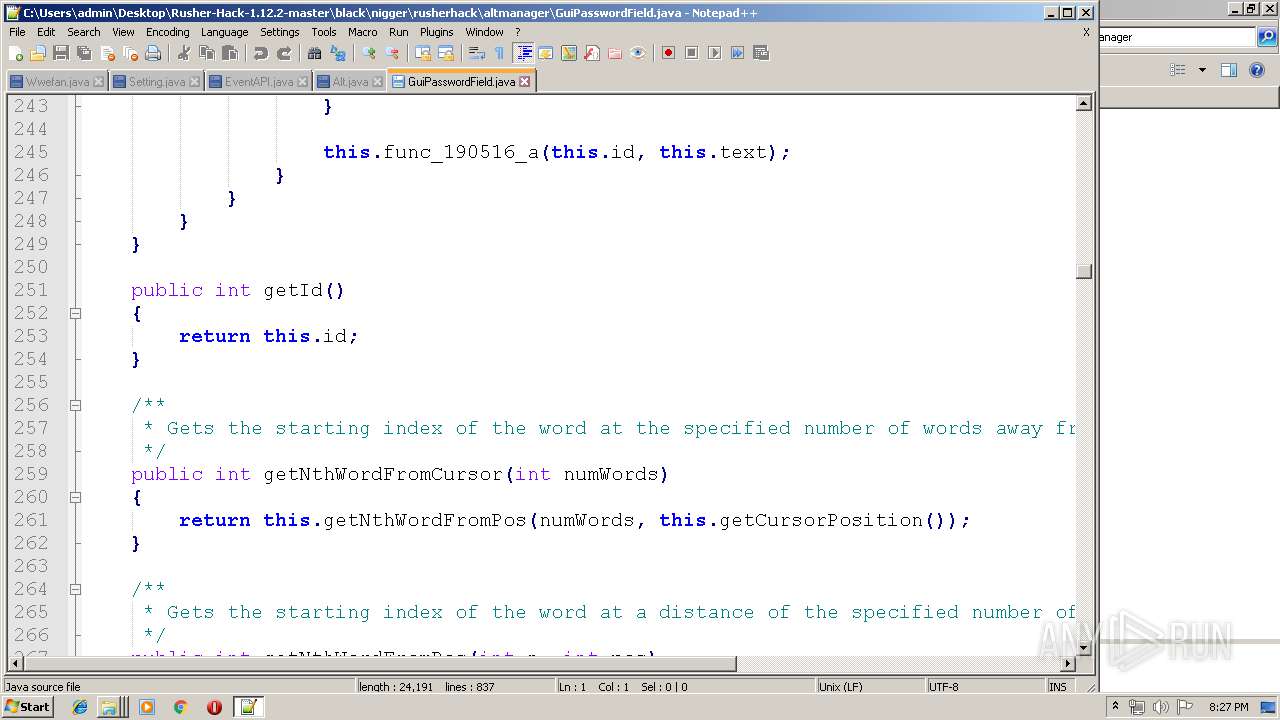Close the GuiPasswordField.java tab
1280x720 pixels.
point(524,82)
